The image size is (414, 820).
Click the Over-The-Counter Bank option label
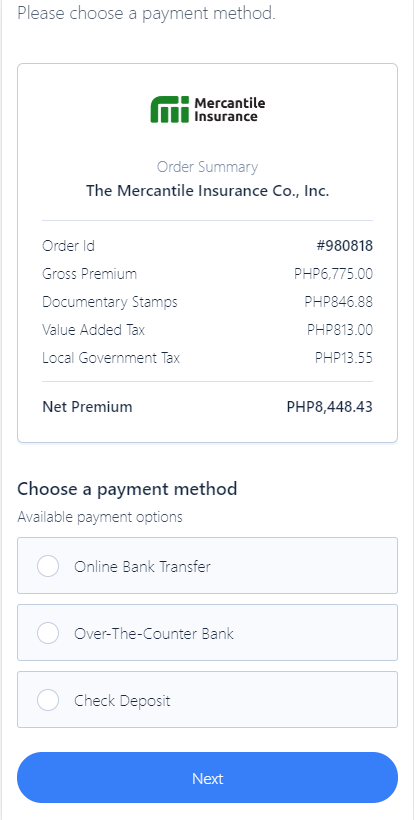[154, 633]
